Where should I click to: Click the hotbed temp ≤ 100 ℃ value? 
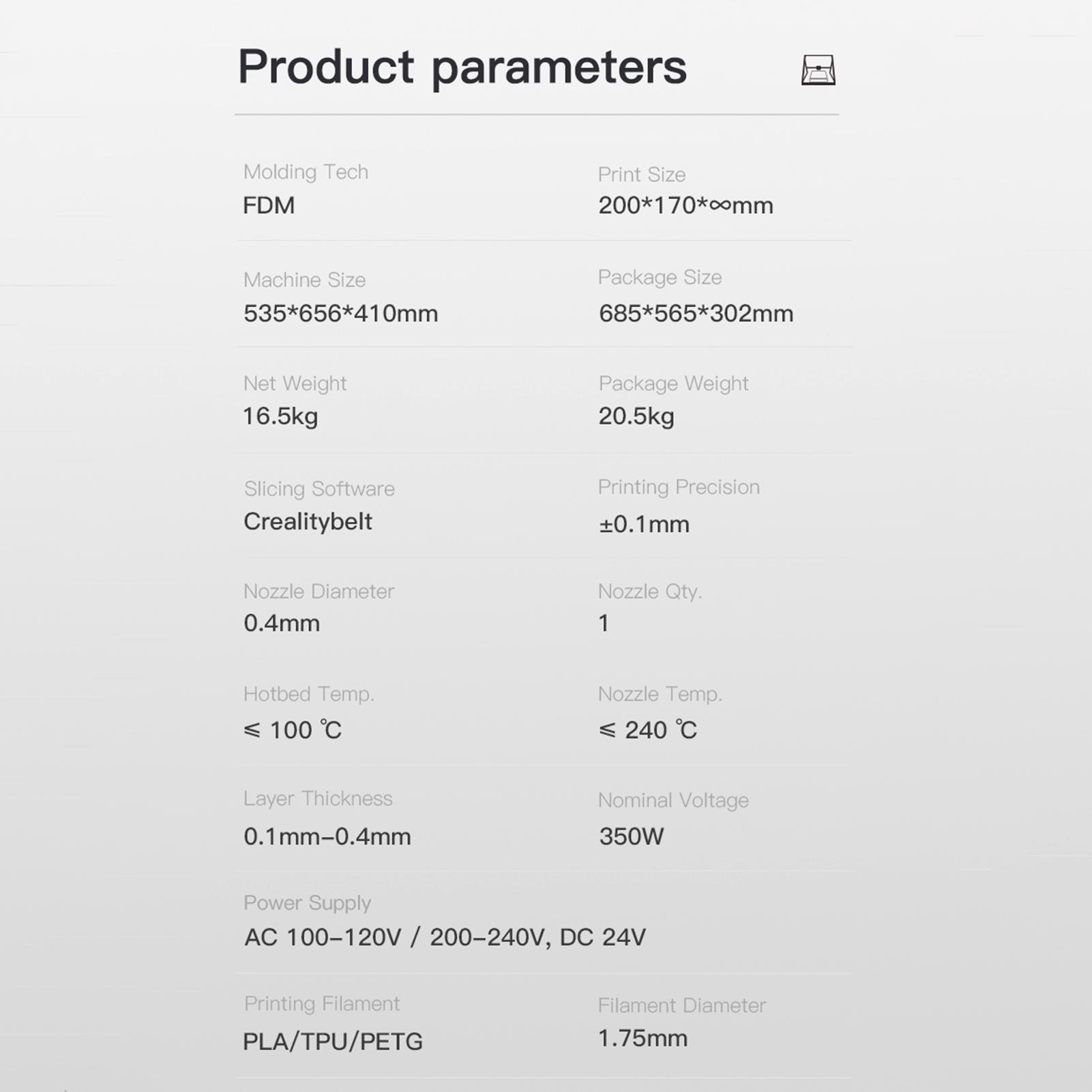click(x=292, y=731)
